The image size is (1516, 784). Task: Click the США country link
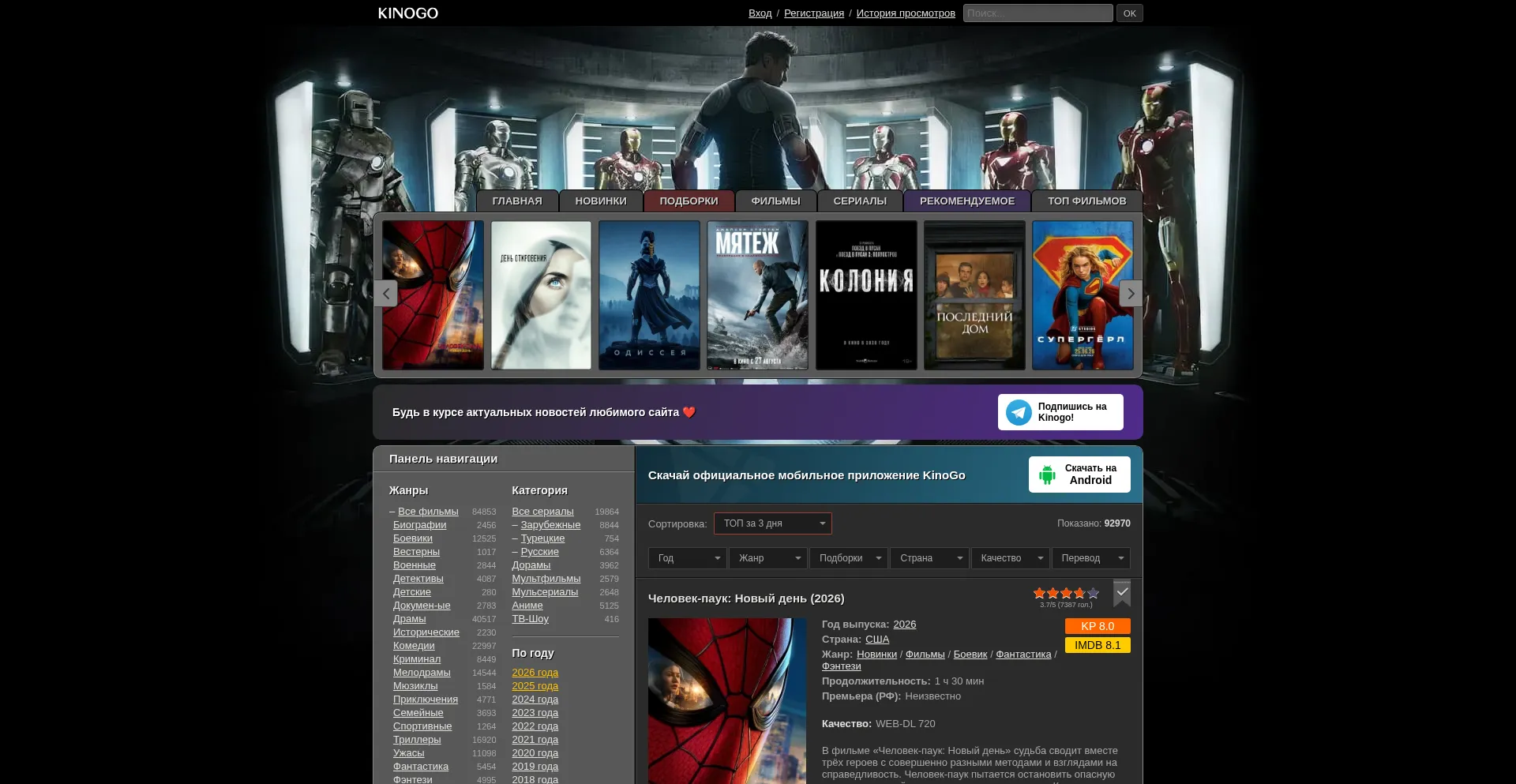pos(877,640)
